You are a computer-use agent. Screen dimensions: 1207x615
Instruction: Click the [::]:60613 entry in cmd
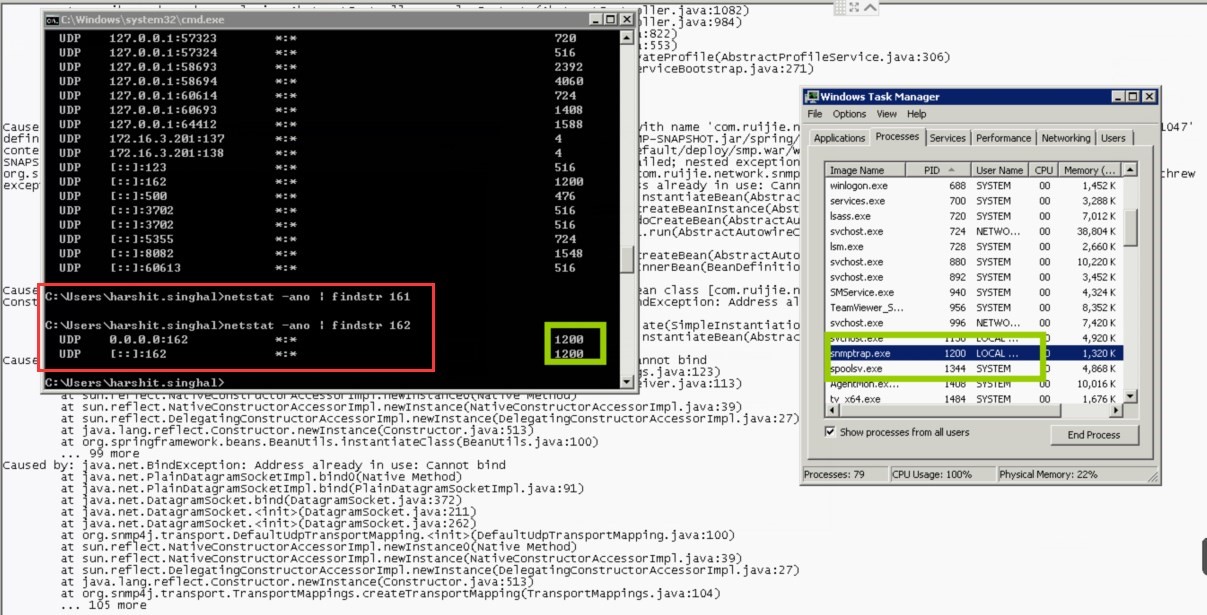pyautogui.click(x=145, y=268)
